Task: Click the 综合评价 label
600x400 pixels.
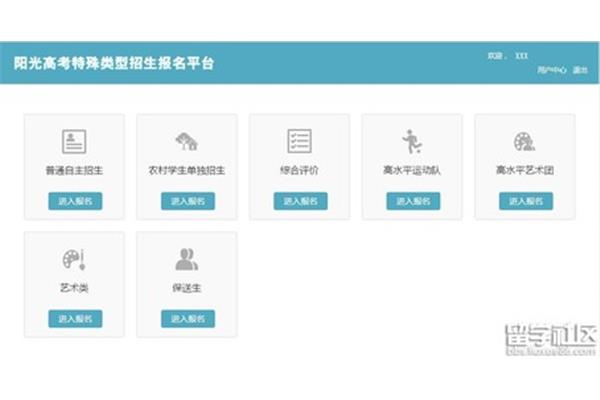Action: pos(299,170)
